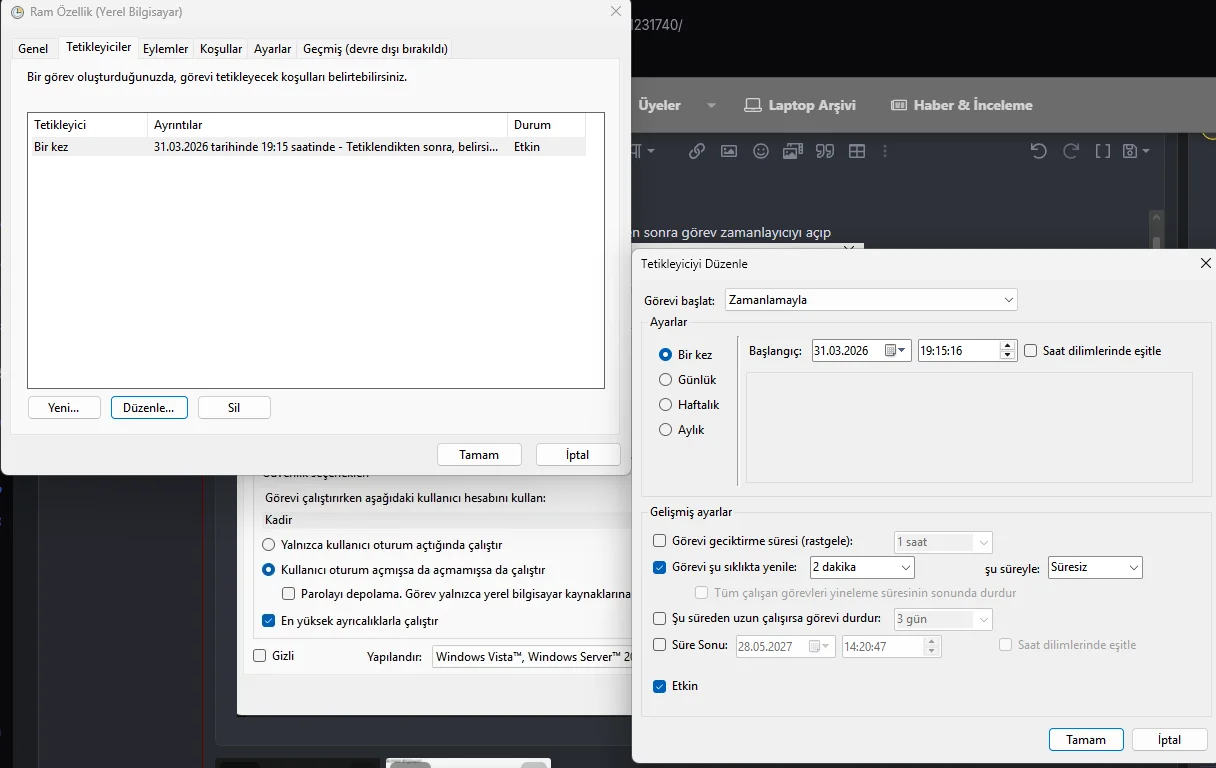Click Tamam in Ram Özellik window
The width and height of the screenshot is (1216, 768).
click(x=479, y=454)
